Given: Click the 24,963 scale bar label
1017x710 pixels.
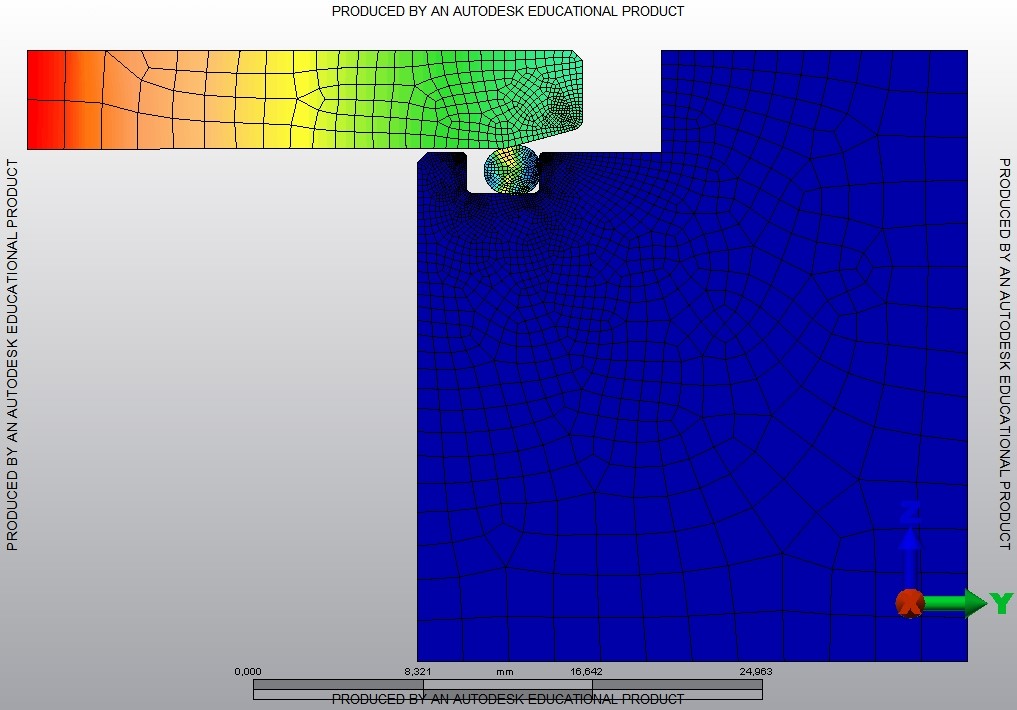Looking at the screenshot, I should pyautogui.click(x=755, y=671).
